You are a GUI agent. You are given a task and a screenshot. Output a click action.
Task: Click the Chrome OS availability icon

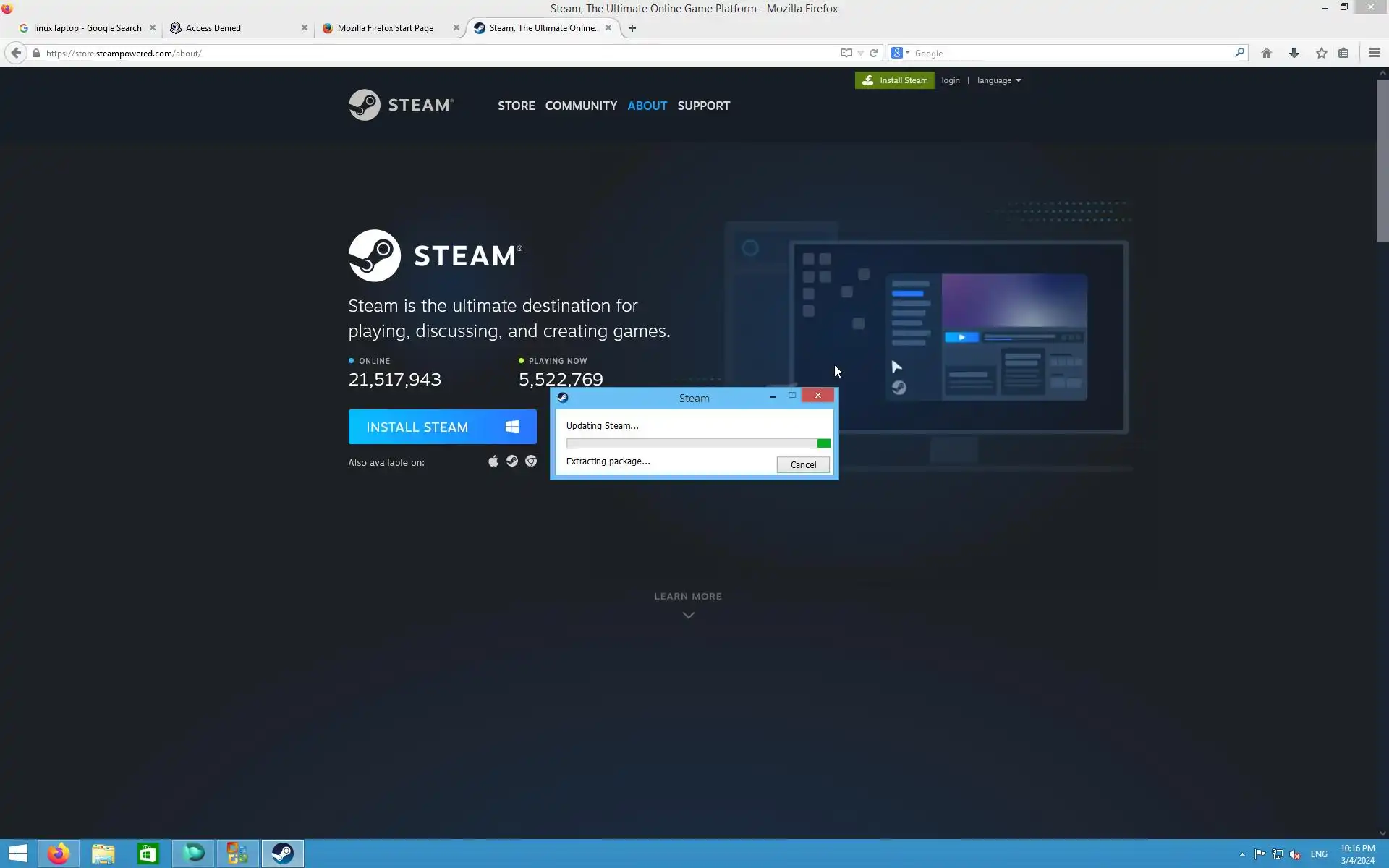click(x=531, y=461)
